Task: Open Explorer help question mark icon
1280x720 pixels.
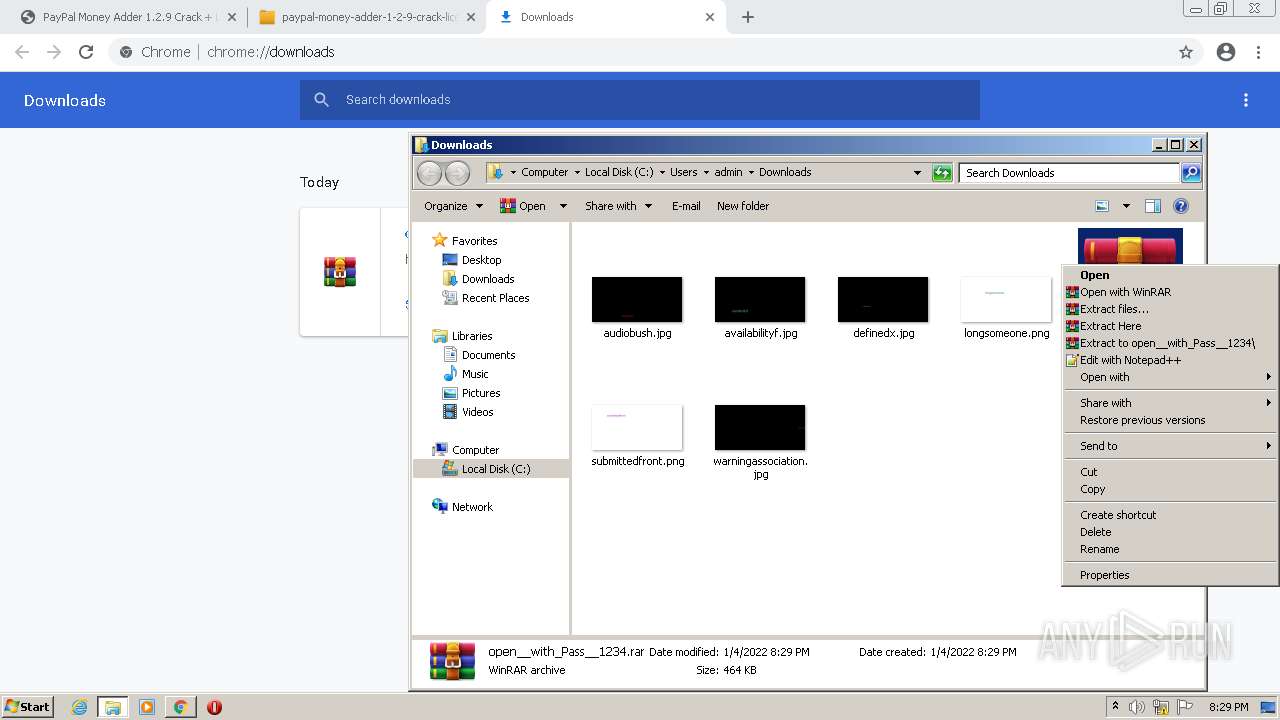Action: pyautogui.click(x=1180, y=206)
